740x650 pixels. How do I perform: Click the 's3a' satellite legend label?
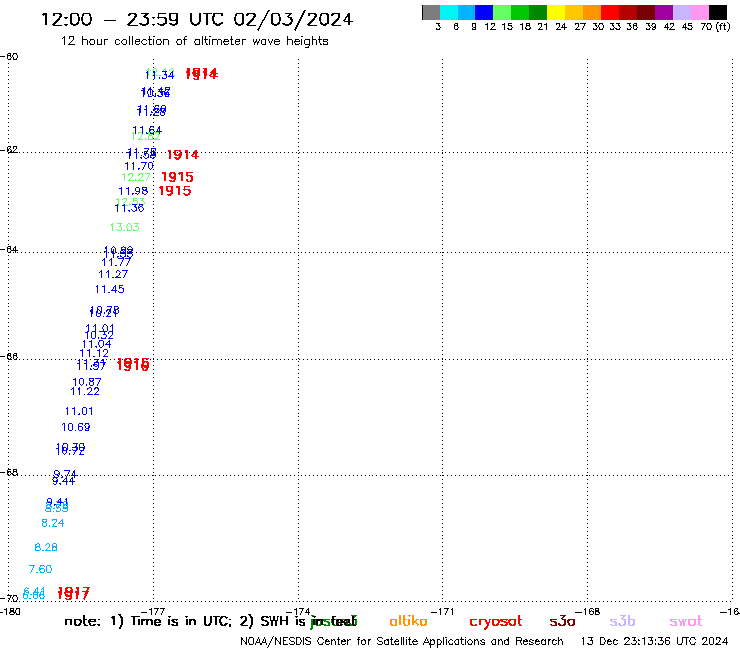coord(562,621)
